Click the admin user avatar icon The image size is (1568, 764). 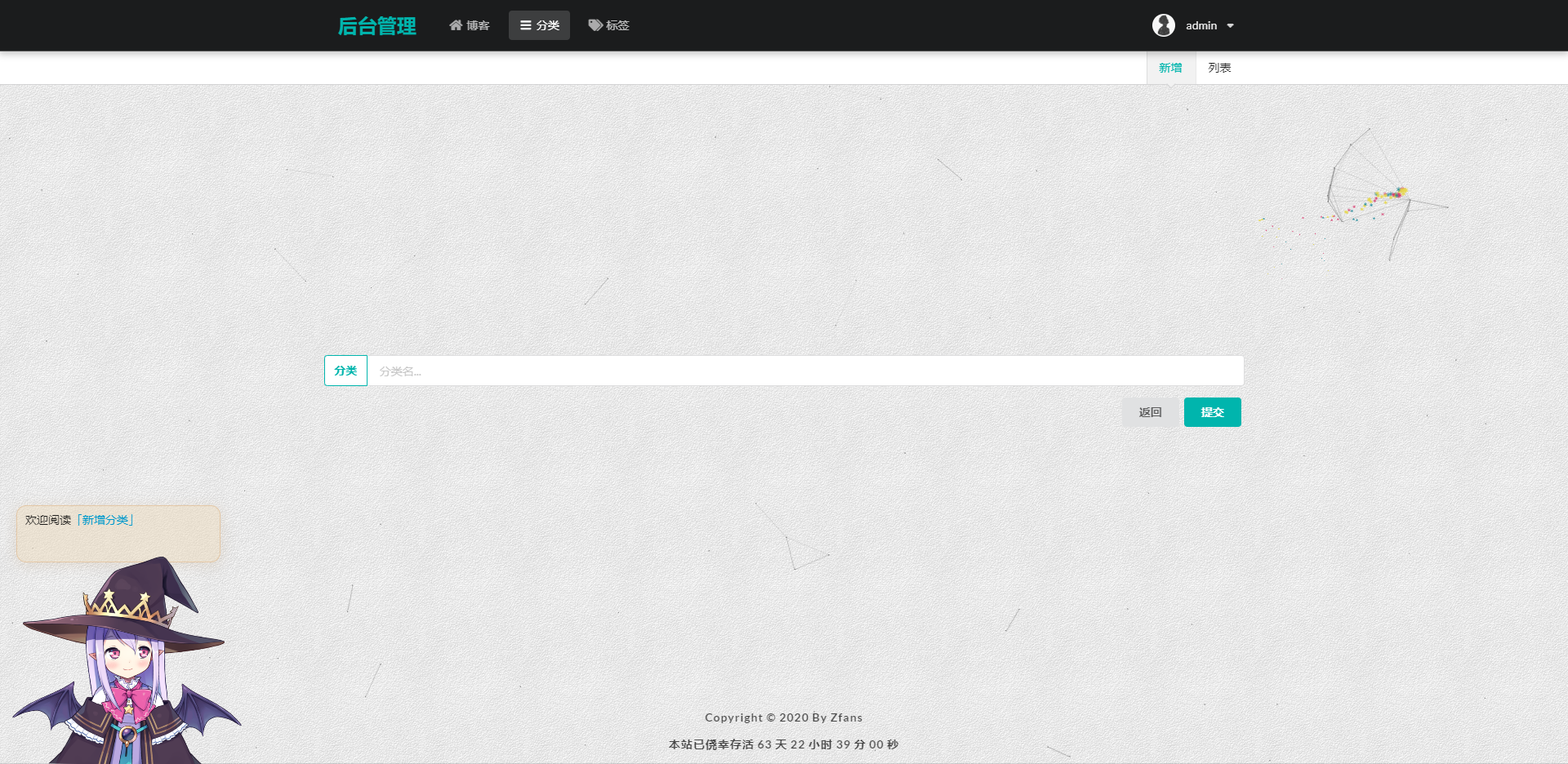pyautogui.click(x=1163, y=25)
